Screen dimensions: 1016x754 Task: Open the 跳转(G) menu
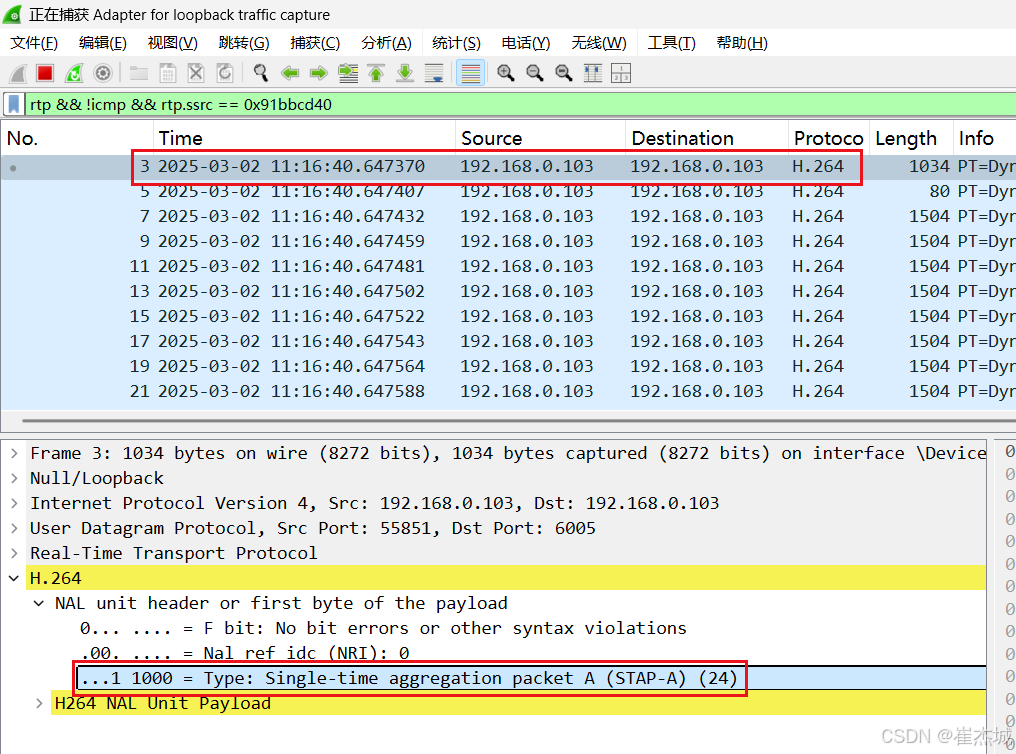point(244,43)
